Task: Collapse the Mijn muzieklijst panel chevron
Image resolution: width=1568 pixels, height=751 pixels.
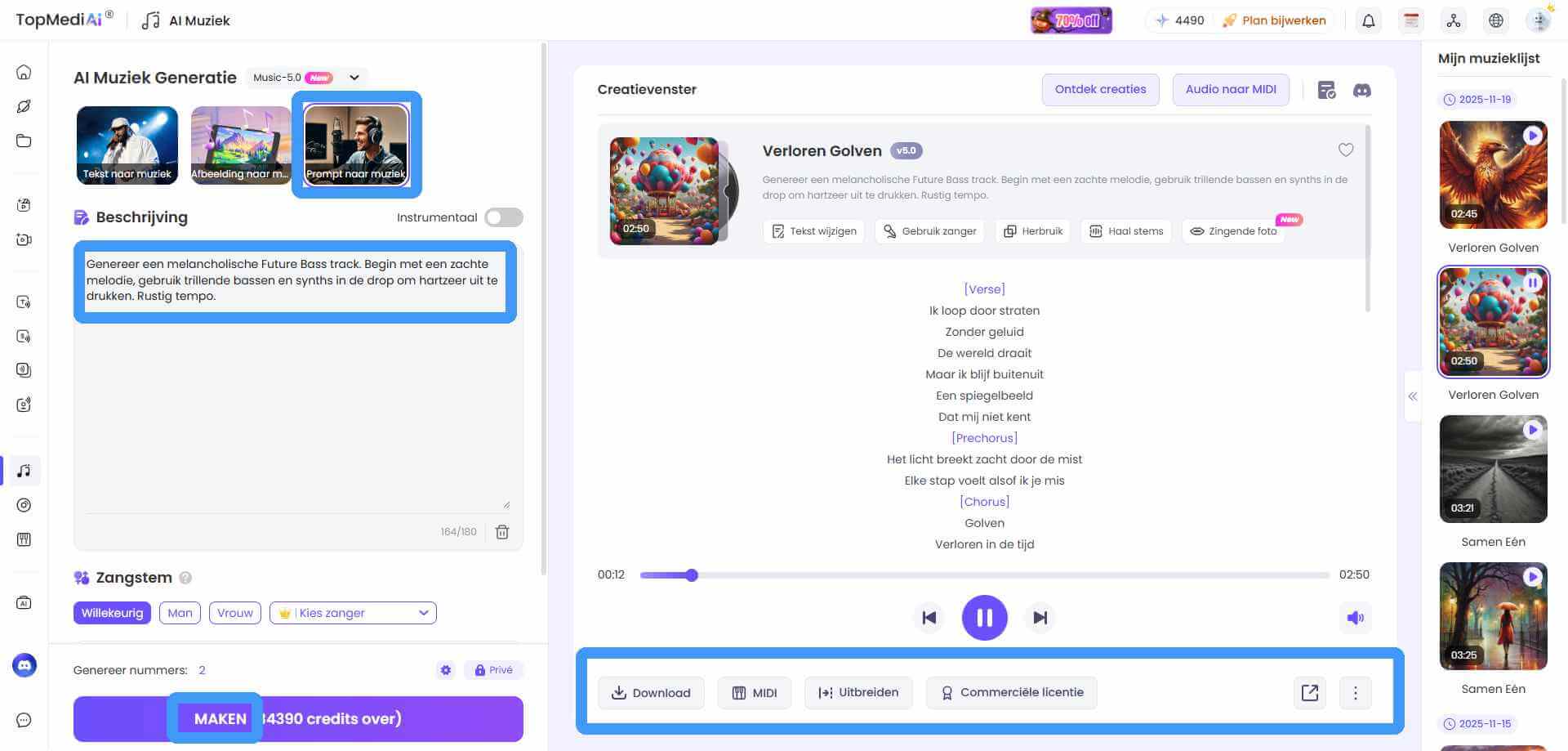Action: point(1412,396)
